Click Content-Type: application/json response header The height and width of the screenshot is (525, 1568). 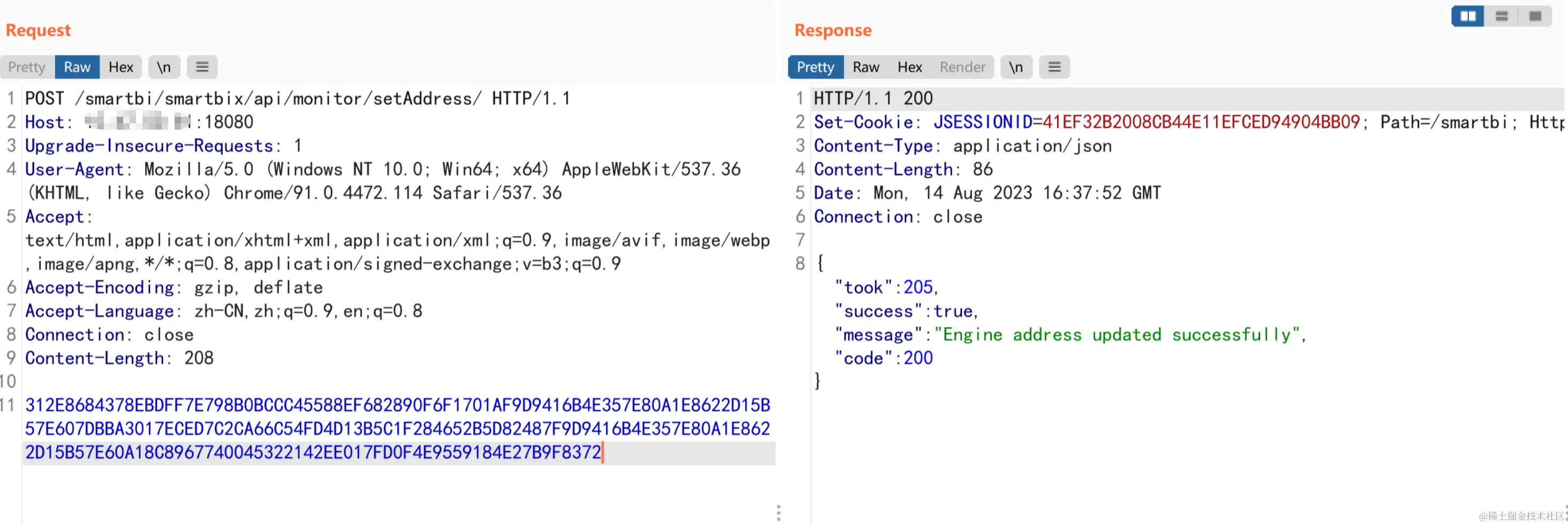point(963,146)
